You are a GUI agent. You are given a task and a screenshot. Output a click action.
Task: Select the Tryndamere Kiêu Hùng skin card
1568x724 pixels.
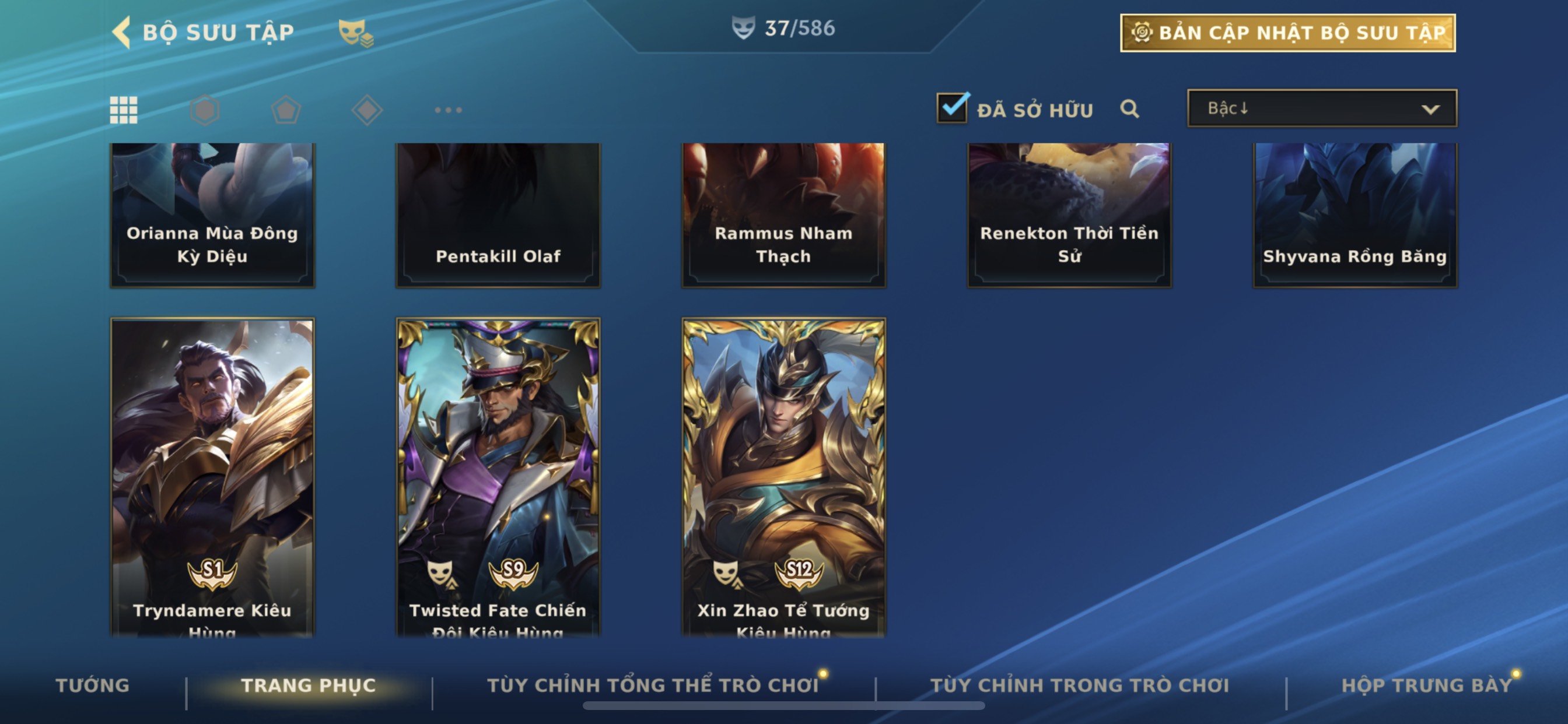point(212,477)
